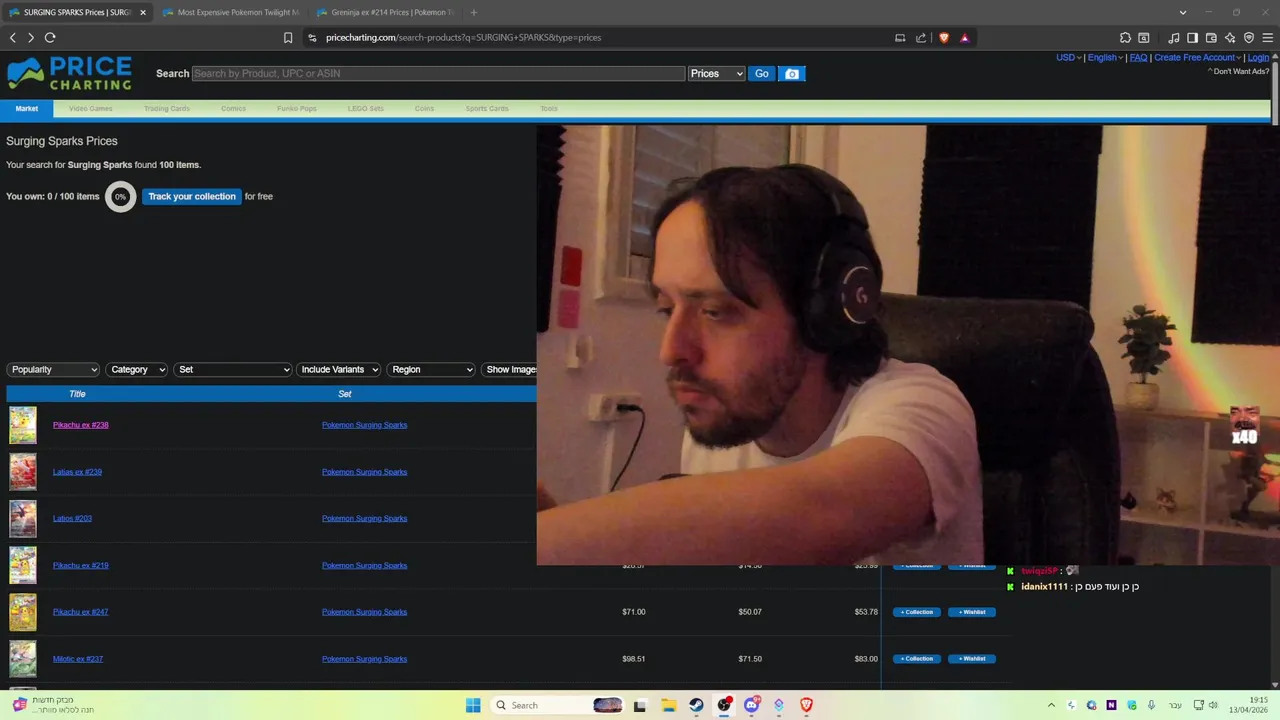1280x720 pixels.
Task: Open the tab search dropdown arrow
Action: pyautogui.click(x=1183, y=12)
